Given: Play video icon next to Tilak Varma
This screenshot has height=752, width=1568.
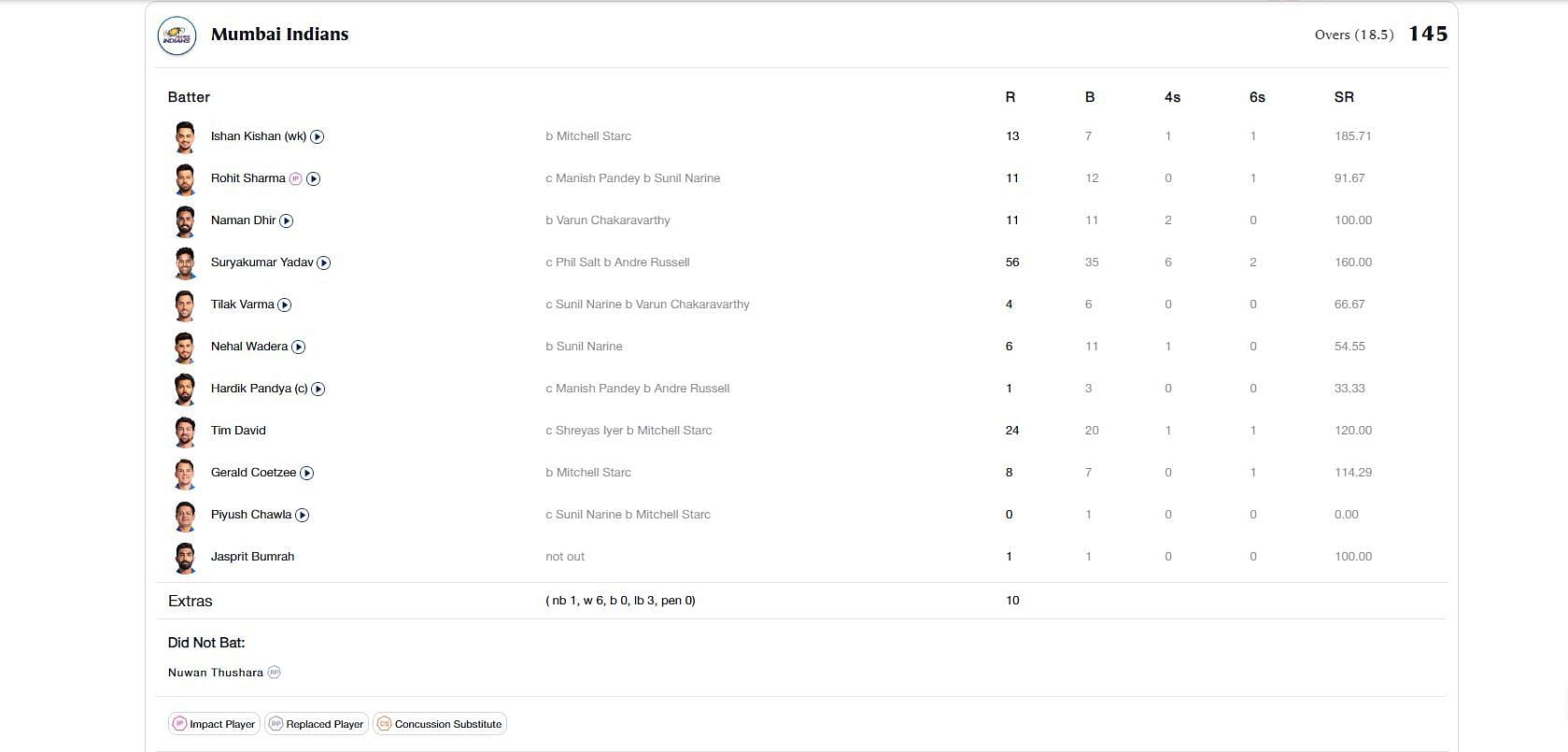Looking at the screenshot, I should [x=285, y=305].
